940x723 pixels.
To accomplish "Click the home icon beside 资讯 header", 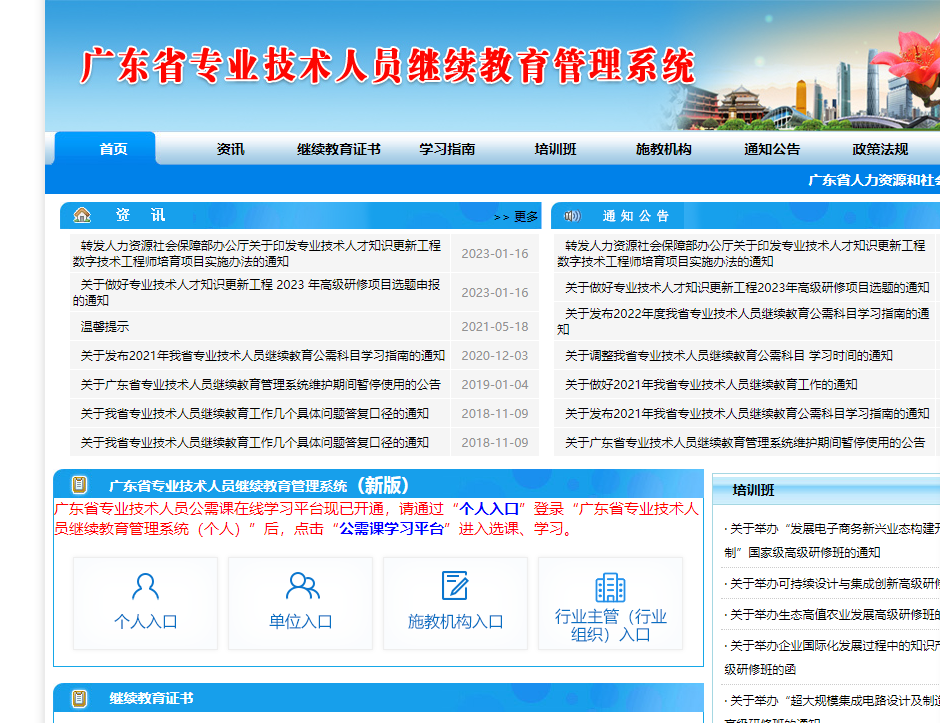I will pyautogui.click(x=82, y=216).
